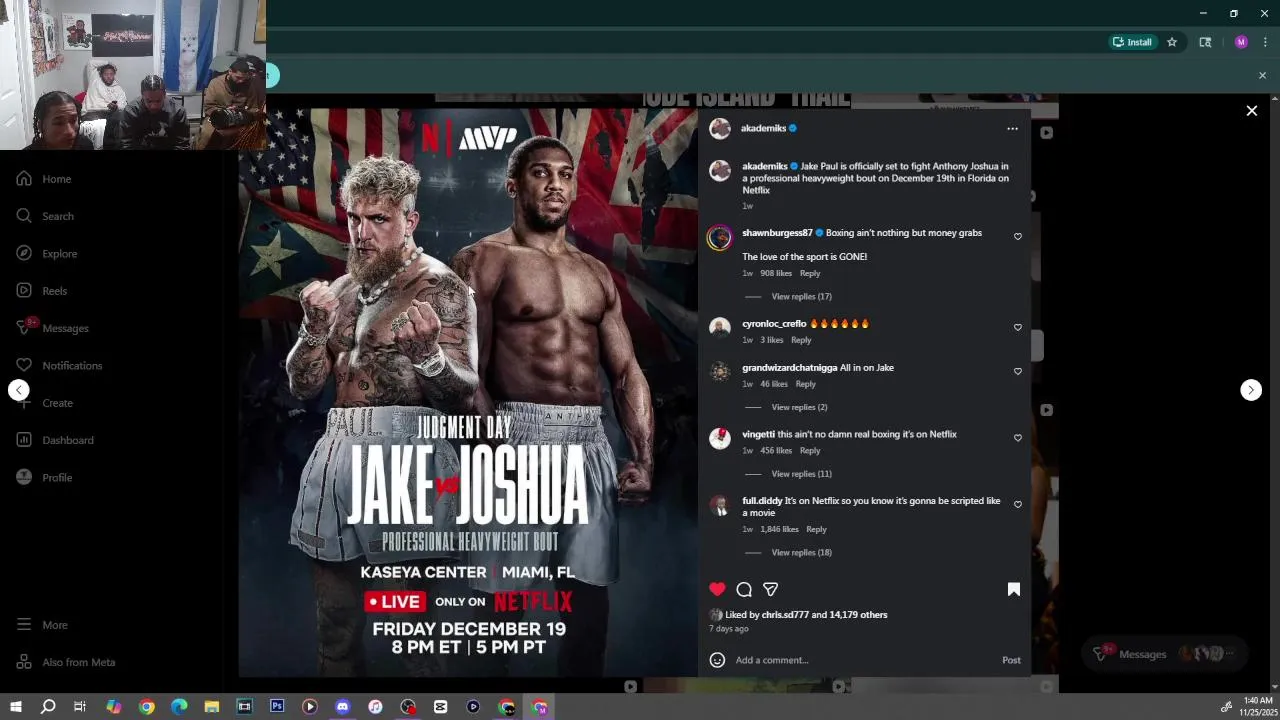Reply to full.diddy's comment
The width and height of the screenshot is (1280, 720).
click(x=816, y=530)
